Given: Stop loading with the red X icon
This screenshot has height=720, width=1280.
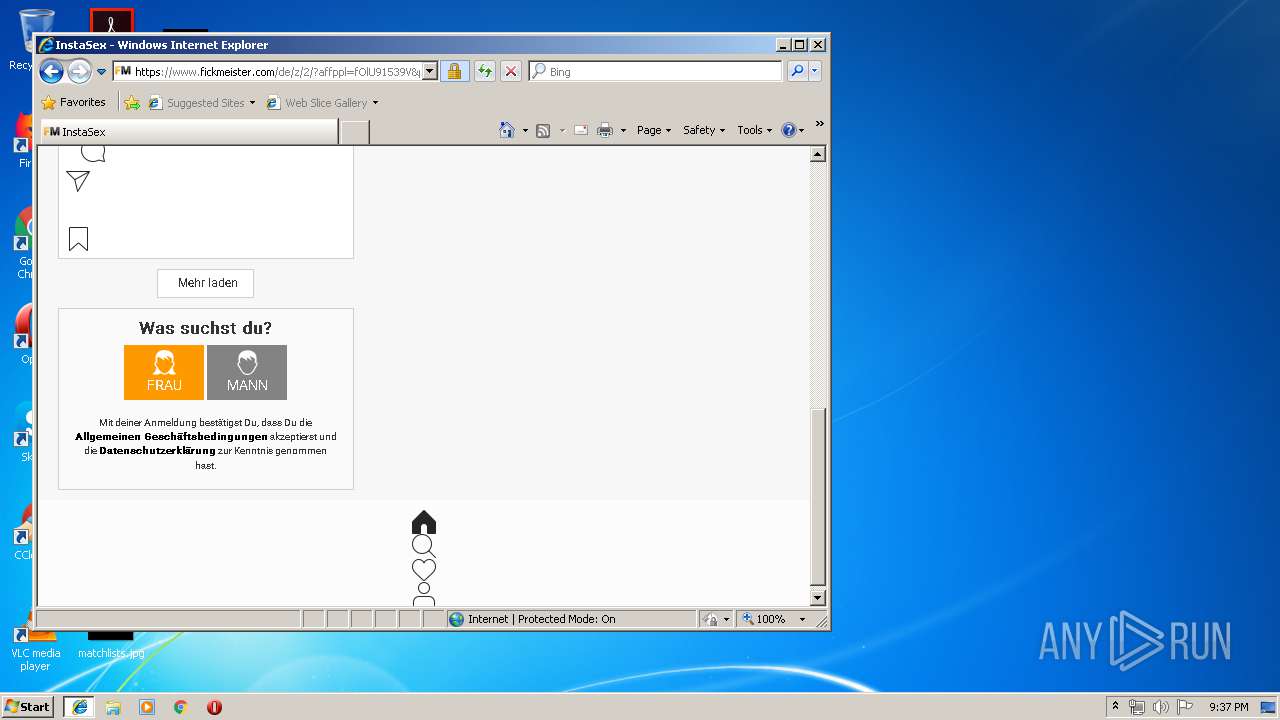Looking at the screenshot, I should click(x=510, y=71).
